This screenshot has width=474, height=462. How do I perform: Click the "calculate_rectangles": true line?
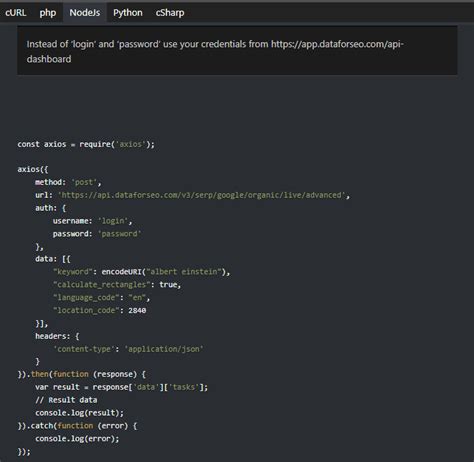click(117, 285)
